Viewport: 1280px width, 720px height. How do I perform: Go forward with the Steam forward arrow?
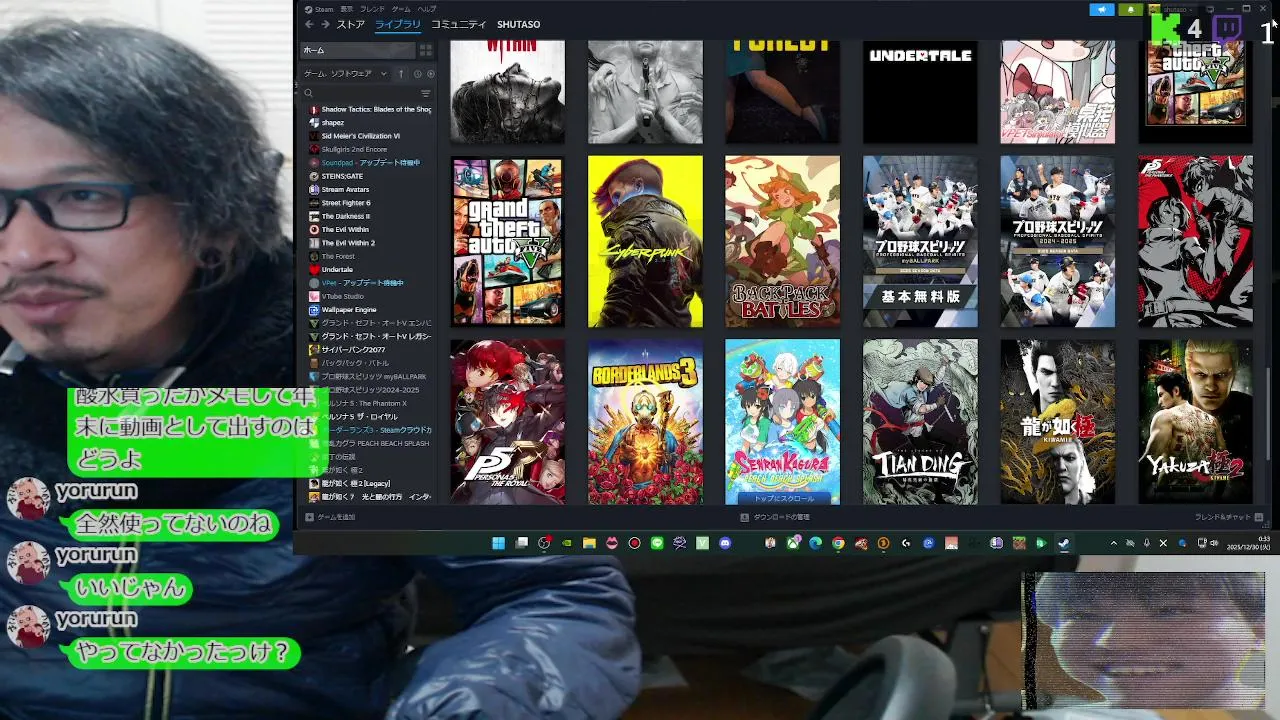coord(325,24)
